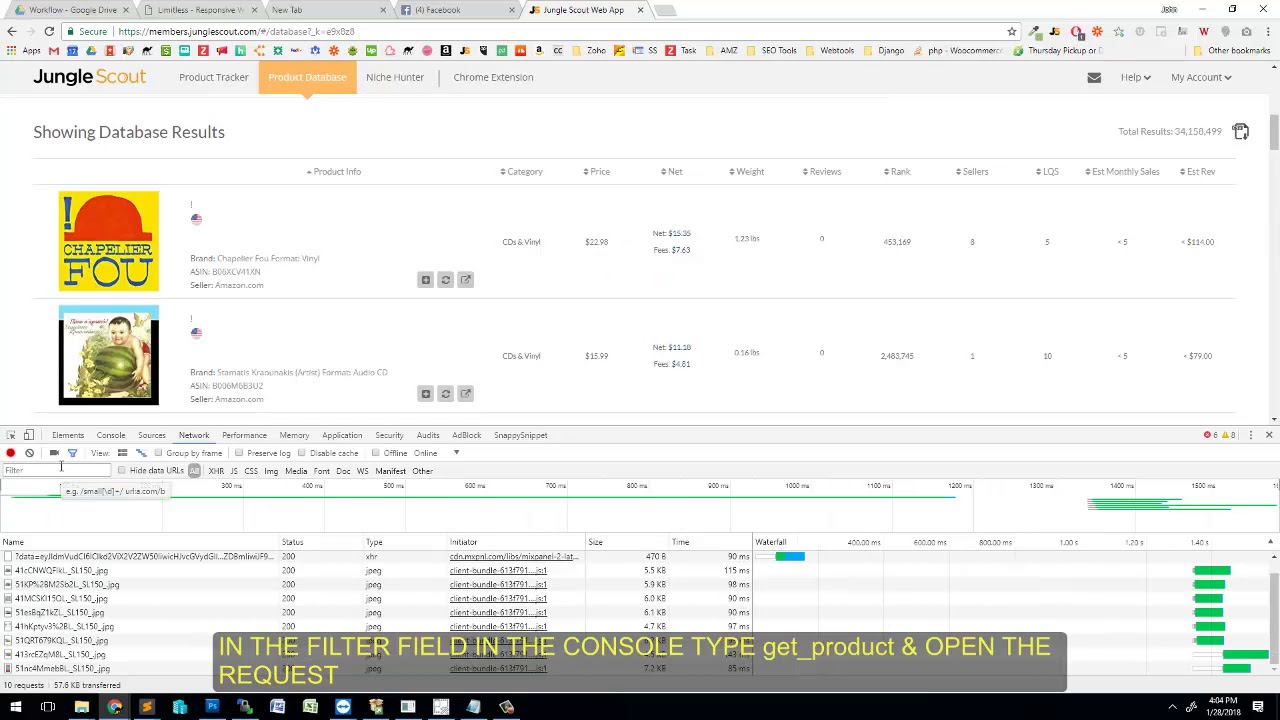
Task: Filter network requests by JS
Action: [x=234, y=471]
